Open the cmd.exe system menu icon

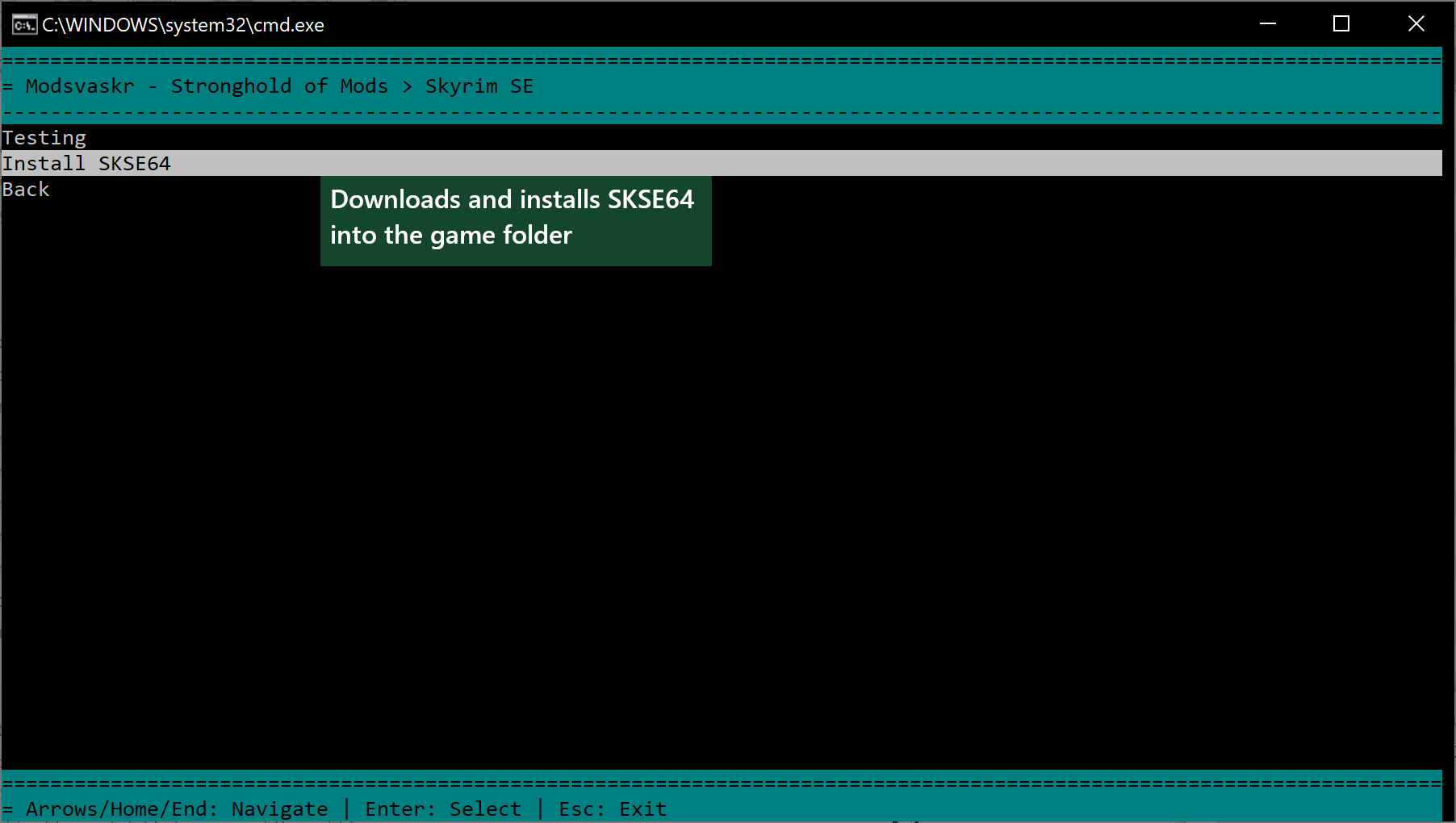[24, 24]
